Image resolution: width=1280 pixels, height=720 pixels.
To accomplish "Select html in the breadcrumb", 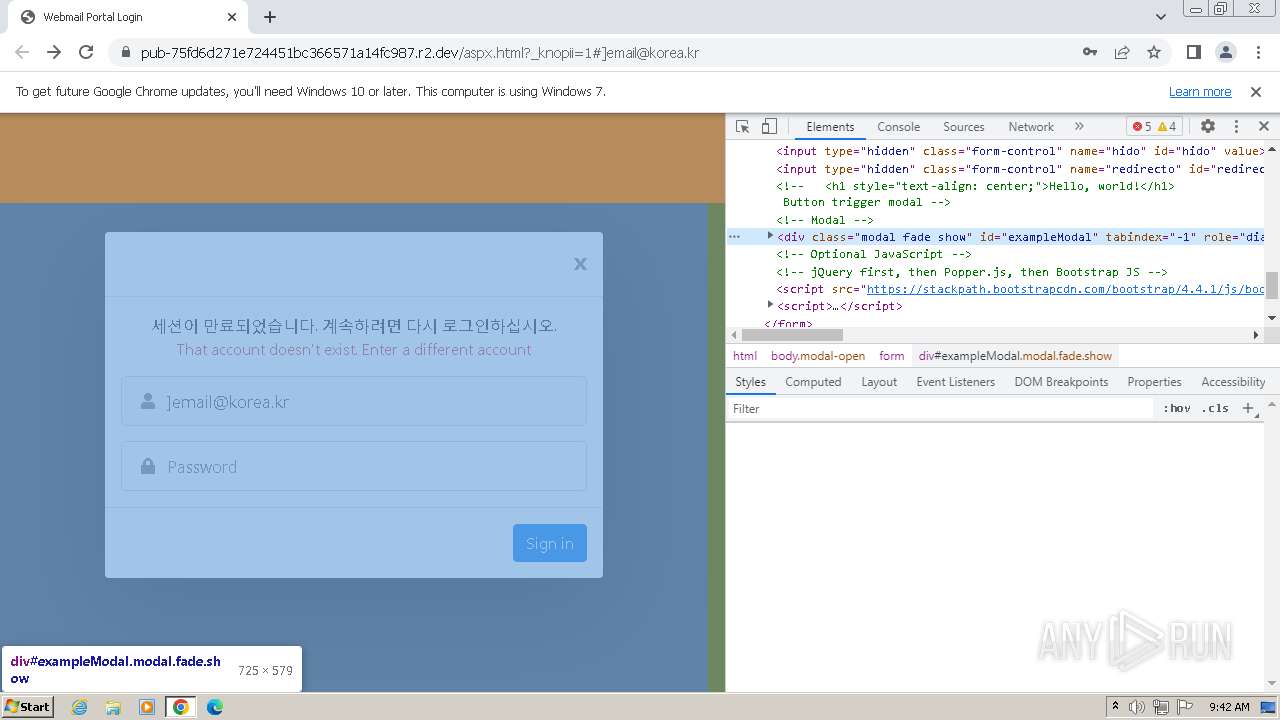I will 745,356.
